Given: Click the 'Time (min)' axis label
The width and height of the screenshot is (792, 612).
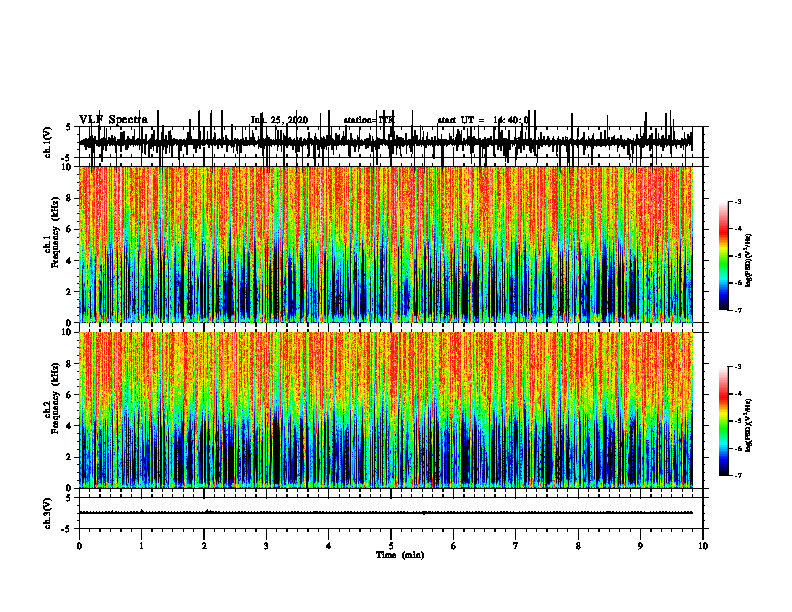Looking at the screenshot, I should (x=400, y=555).
